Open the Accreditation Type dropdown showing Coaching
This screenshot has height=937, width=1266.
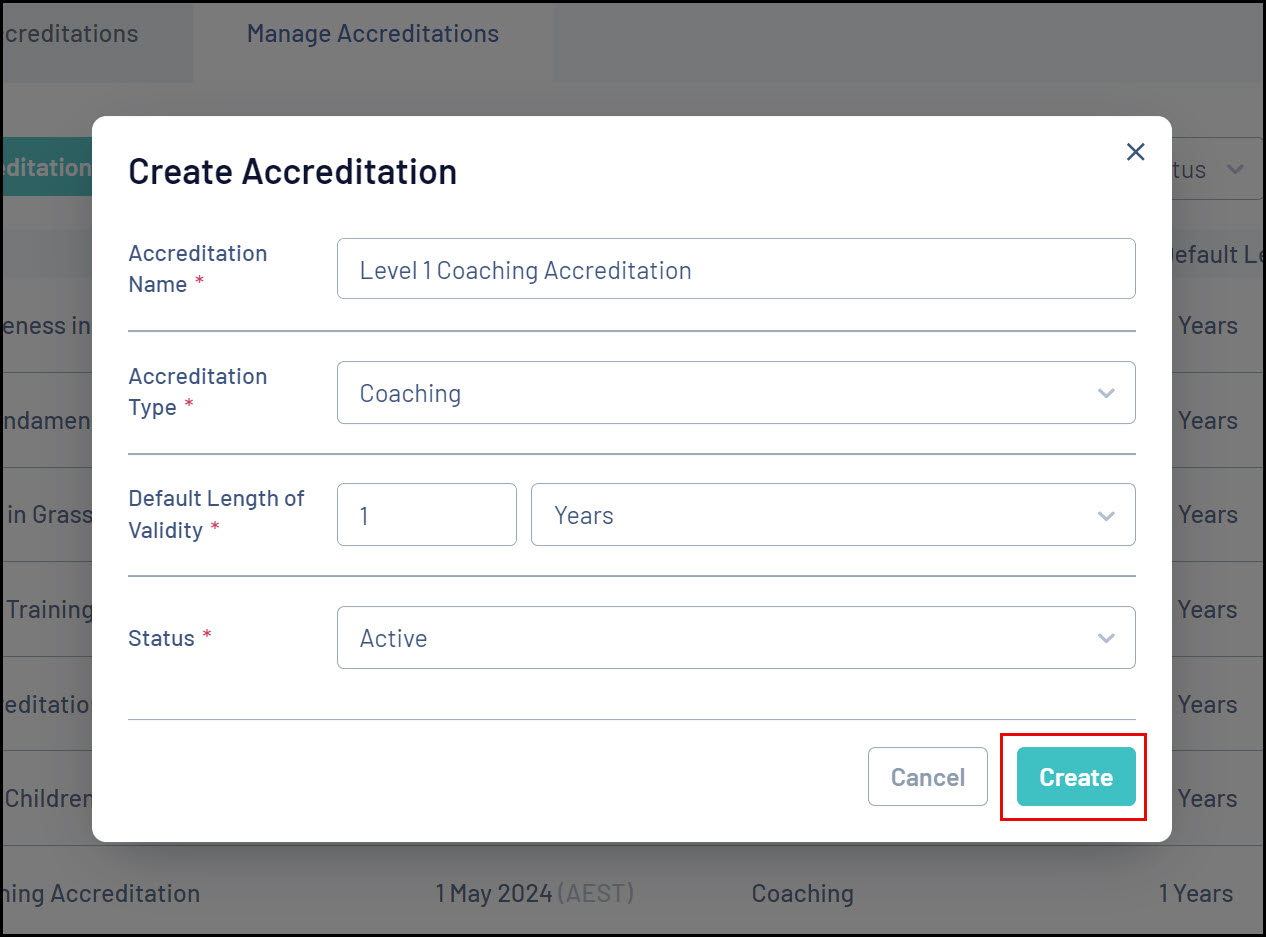coord(735,393)
